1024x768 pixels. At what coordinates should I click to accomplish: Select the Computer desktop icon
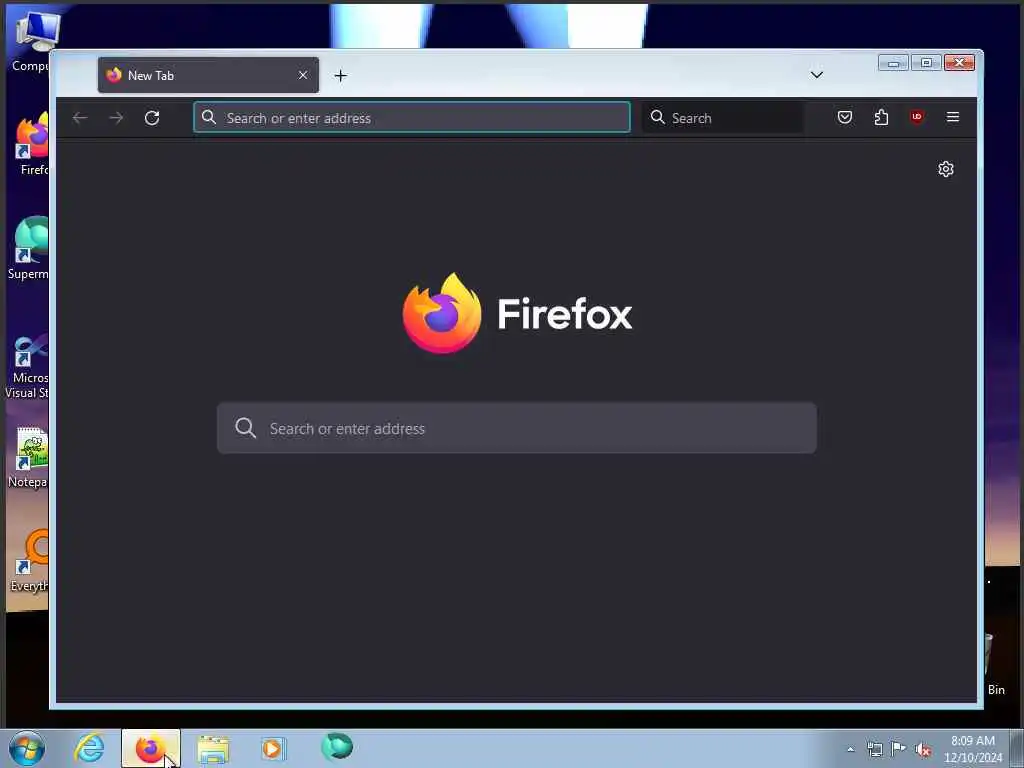pyautogui.click(x=31, y=40)
